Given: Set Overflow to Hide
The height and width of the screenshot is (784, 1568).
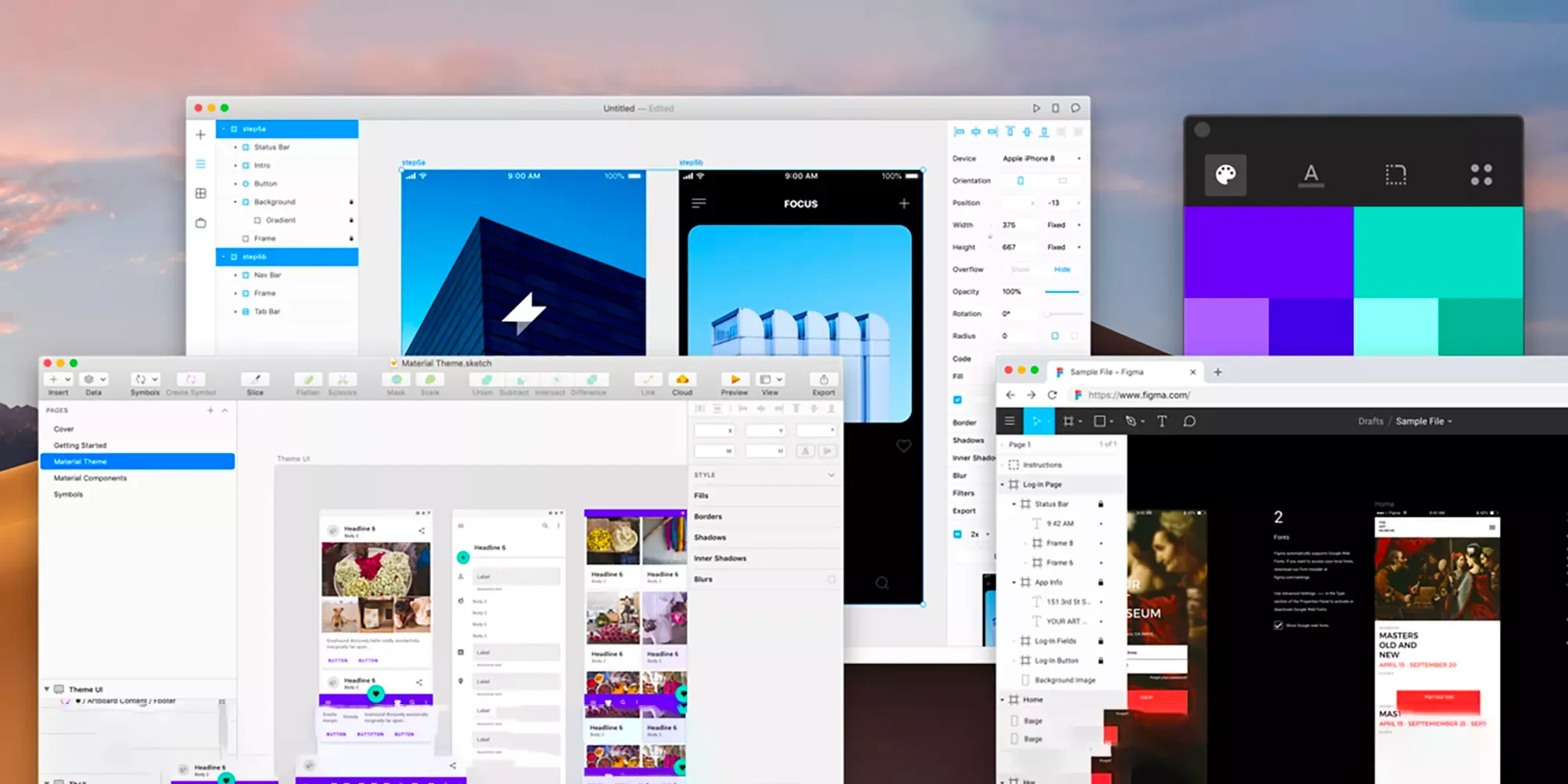Looking at the screenshot, I should (x=1062, y=269).
